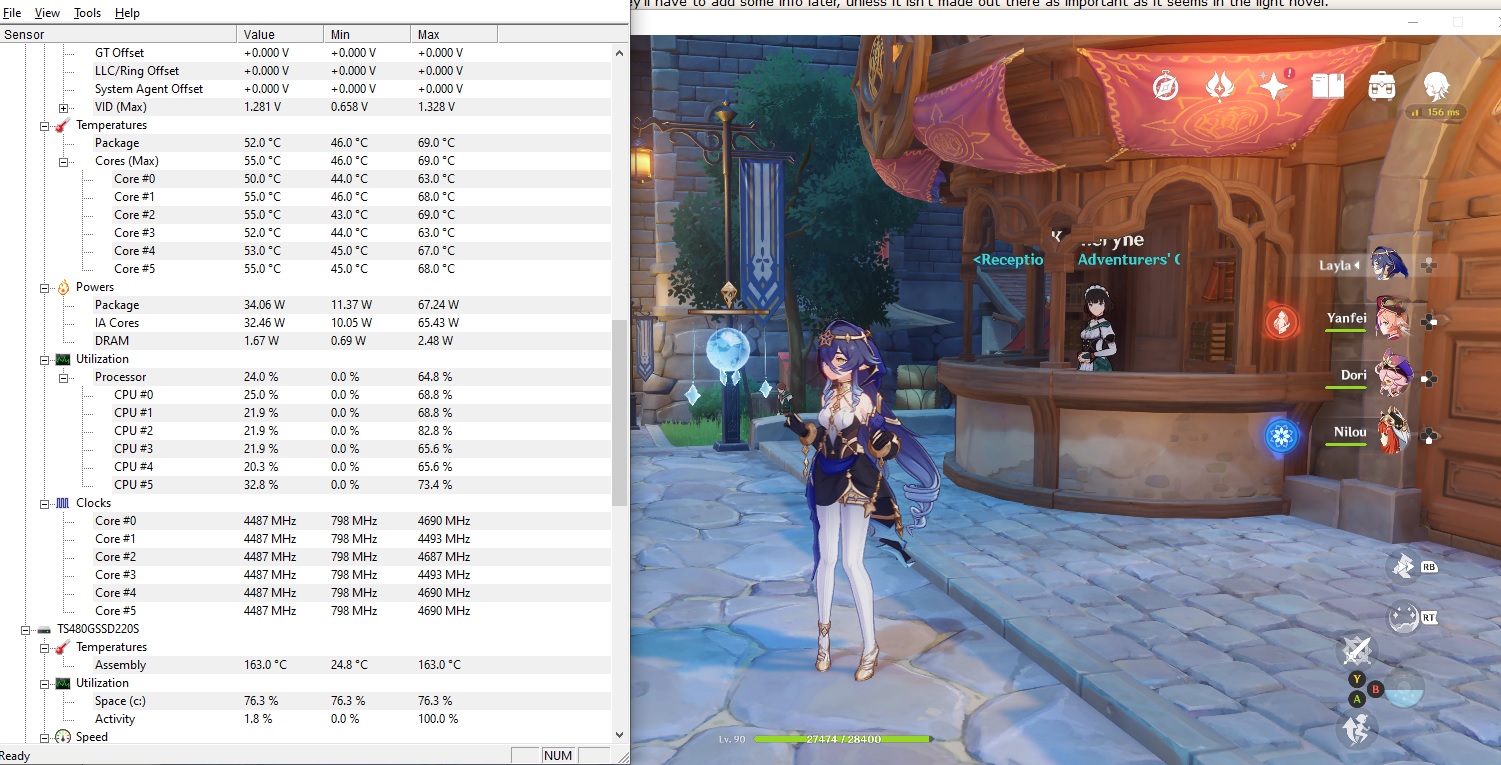Click the Clocks section chip icon
The image size is (1501, 765).
[62, 503]
